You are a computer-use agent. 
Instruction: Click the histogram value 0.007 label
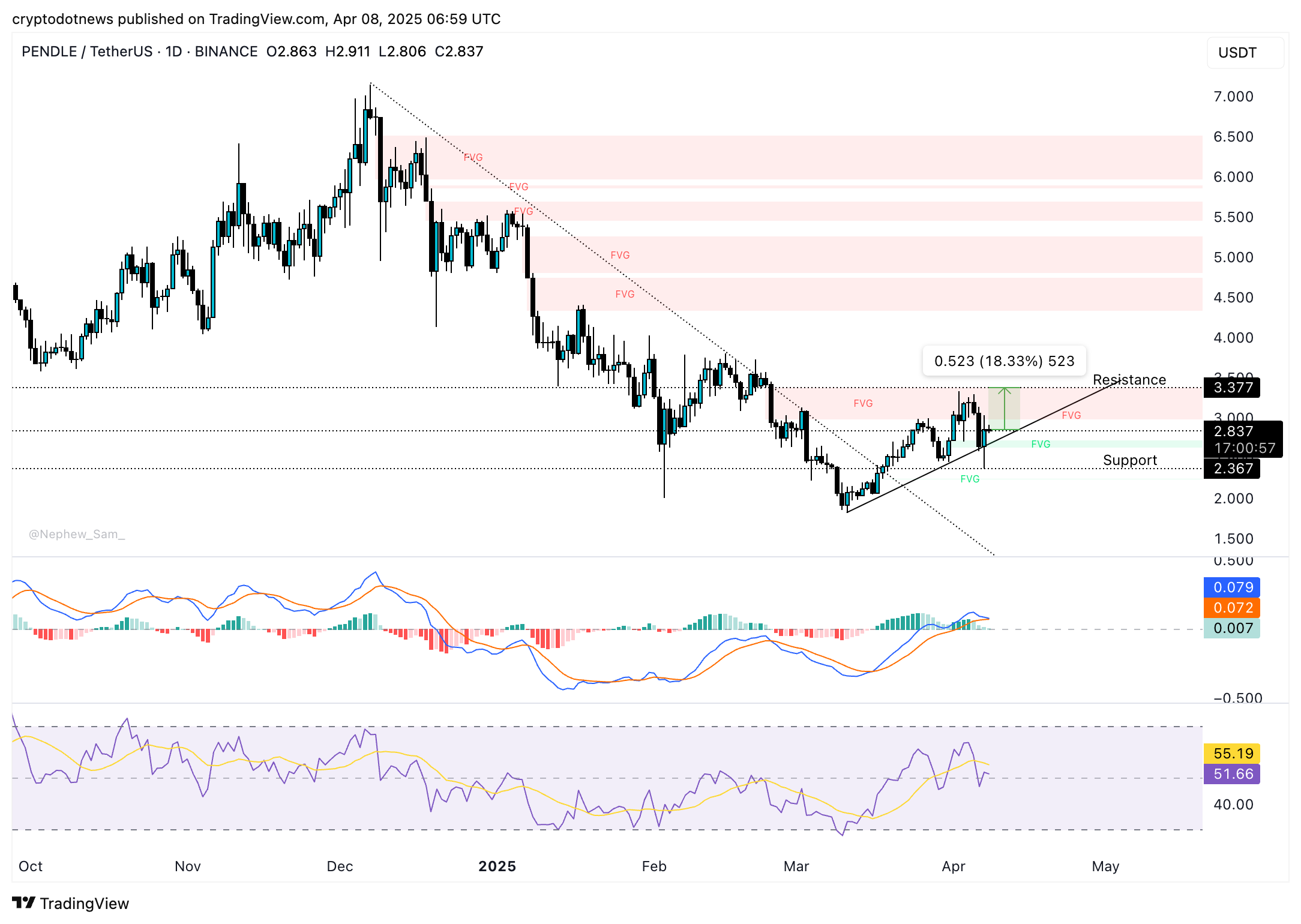pos(1233,628)
